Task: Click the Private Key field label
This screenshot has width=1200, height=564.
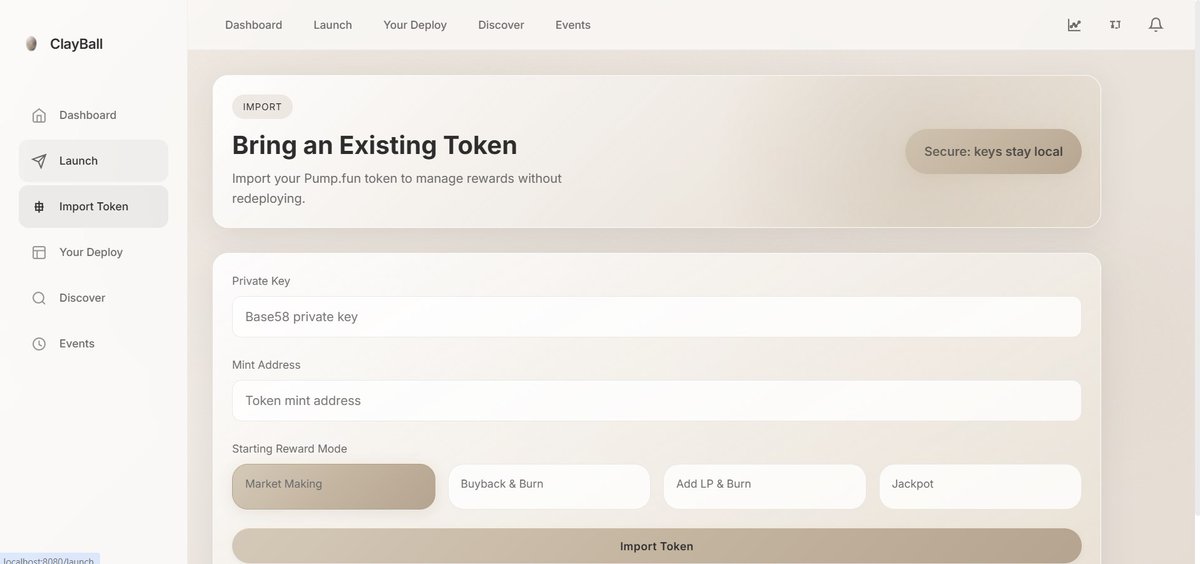Action: click(261, 281)
